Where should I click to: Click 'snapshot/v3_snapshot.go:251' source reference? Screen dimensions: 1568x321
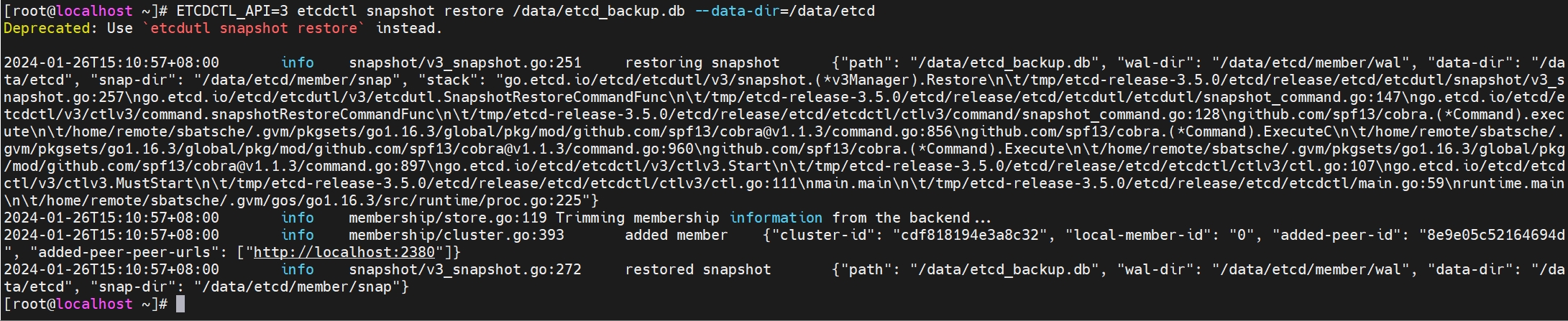pos(465,62)
